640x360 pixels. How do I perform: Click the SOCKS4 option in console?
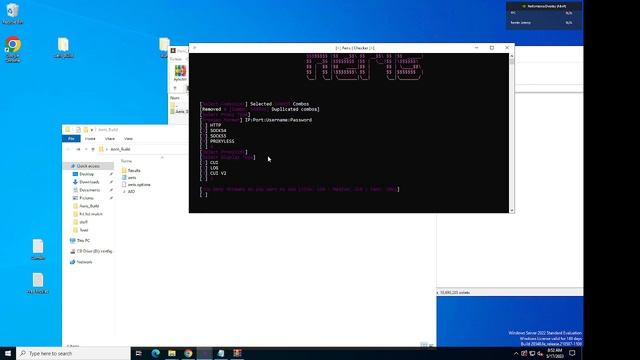coord(218,131)
